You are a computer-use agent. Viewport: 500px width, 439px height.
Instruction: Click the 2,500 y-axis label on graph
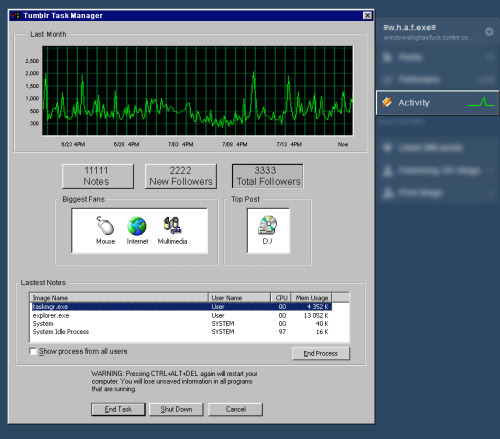click(x=32, y=61)
